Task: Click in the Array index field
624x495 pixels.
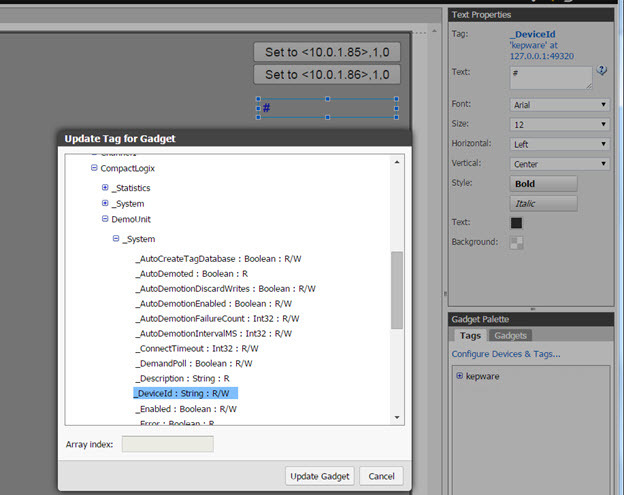Action: pyautogui.click(x=168, y=444)
